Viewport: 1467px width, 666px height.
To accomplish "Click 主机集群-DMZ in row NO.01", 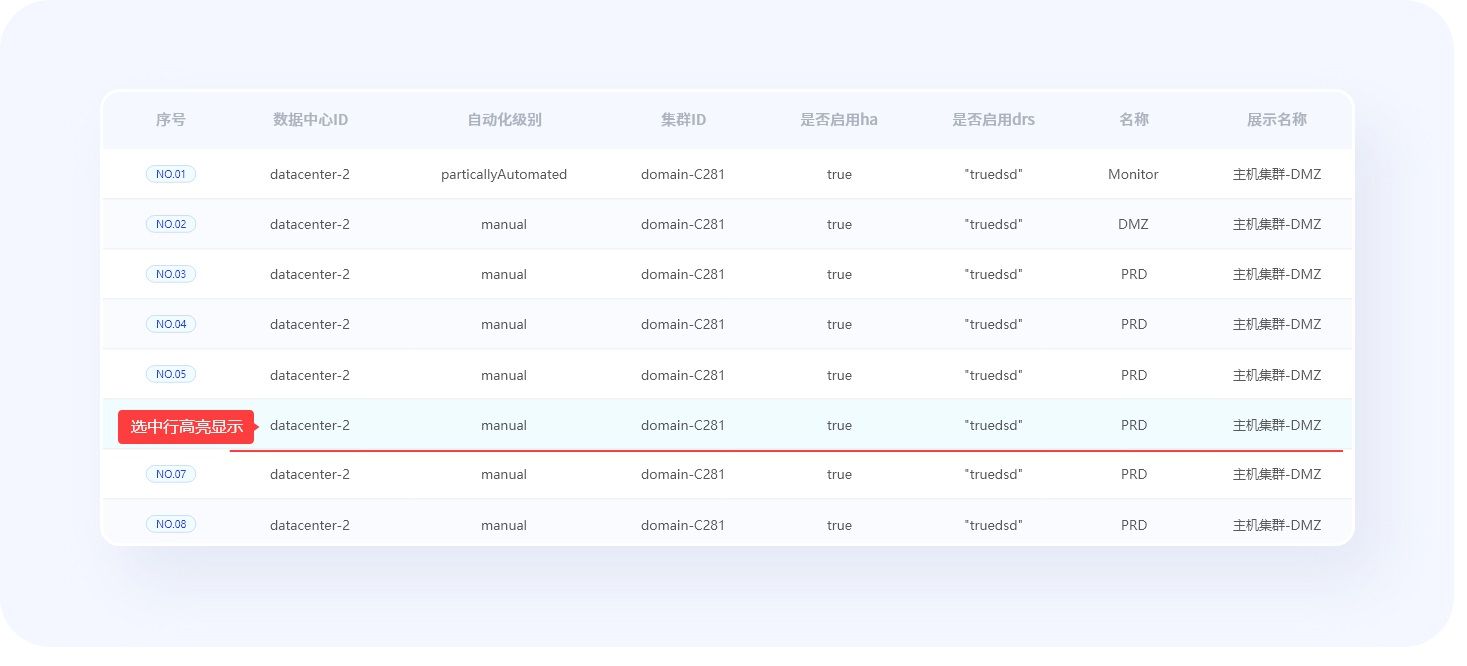I will coord(1277,174).
